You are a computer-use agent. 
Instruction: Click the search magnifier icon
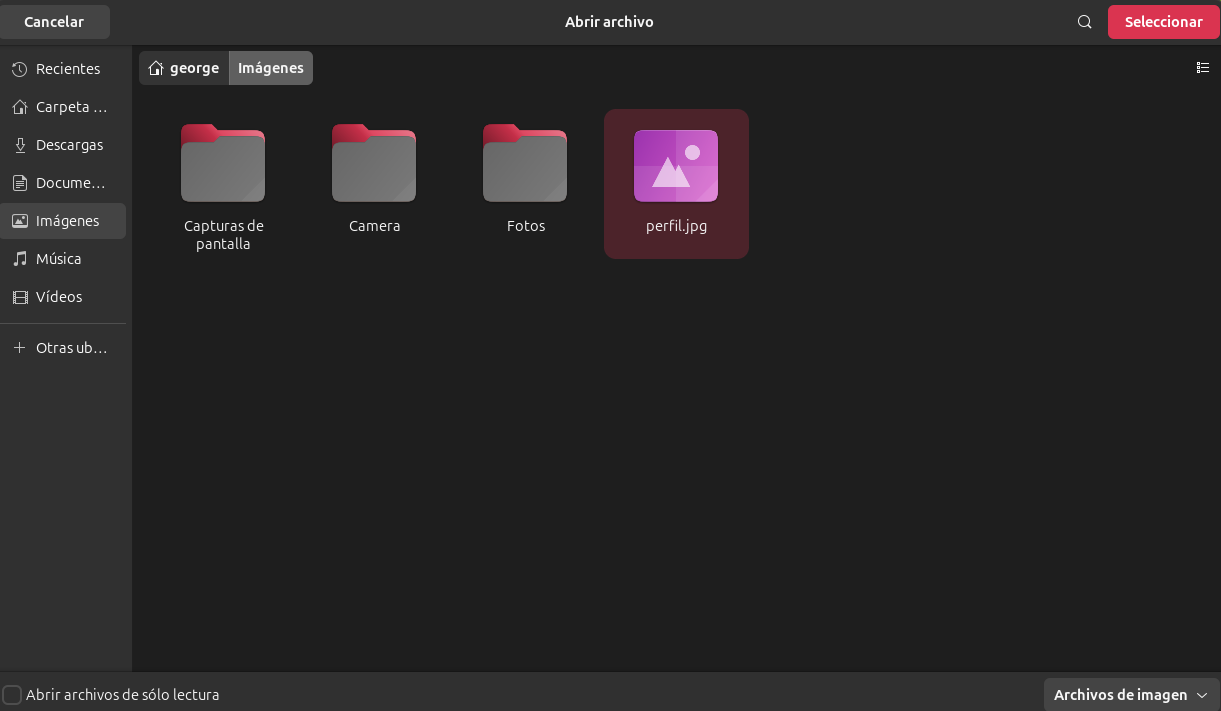1084,22
